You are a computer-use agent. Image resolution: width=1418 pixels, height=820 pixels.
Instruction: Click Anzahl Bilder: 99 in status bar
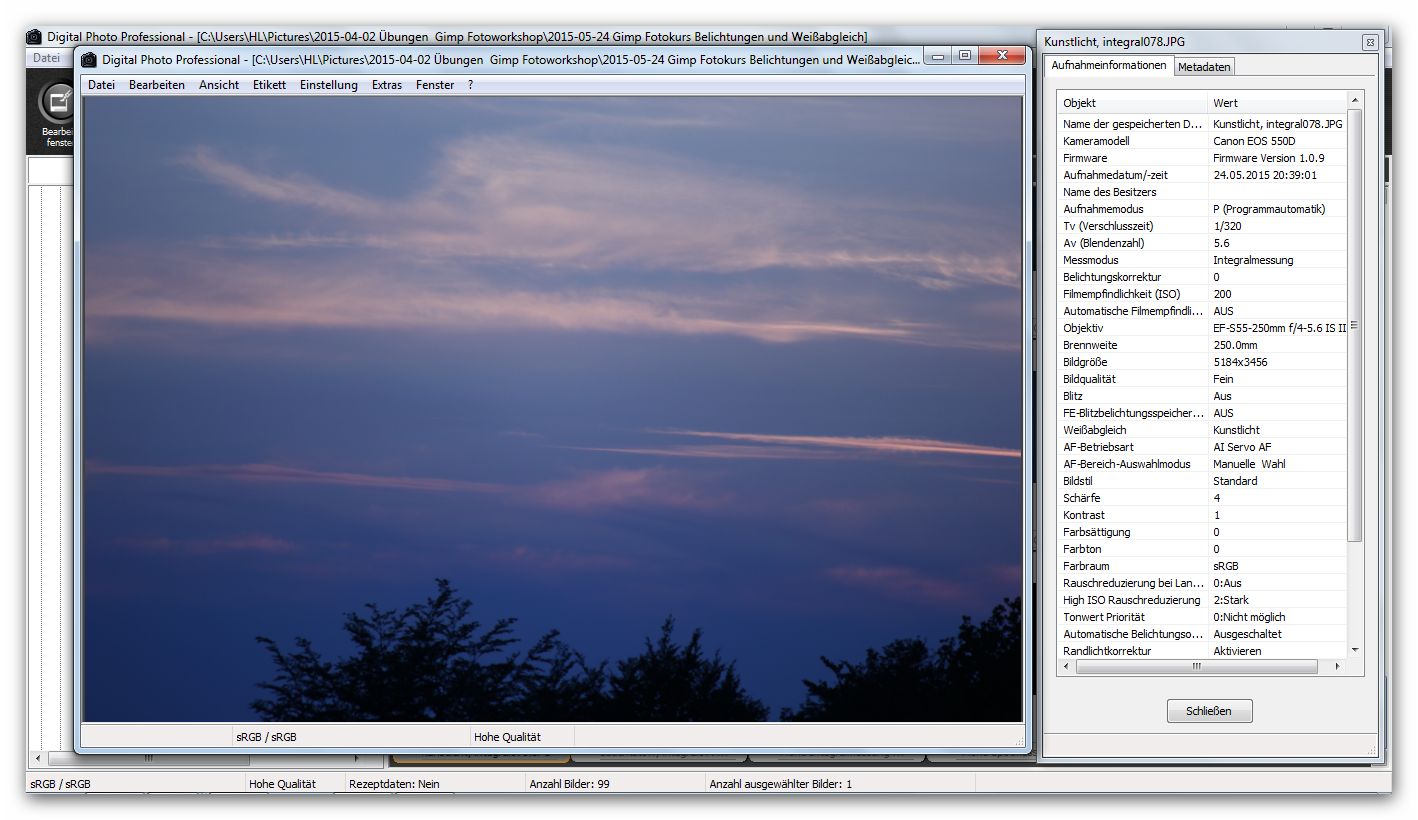click(569, 784)
